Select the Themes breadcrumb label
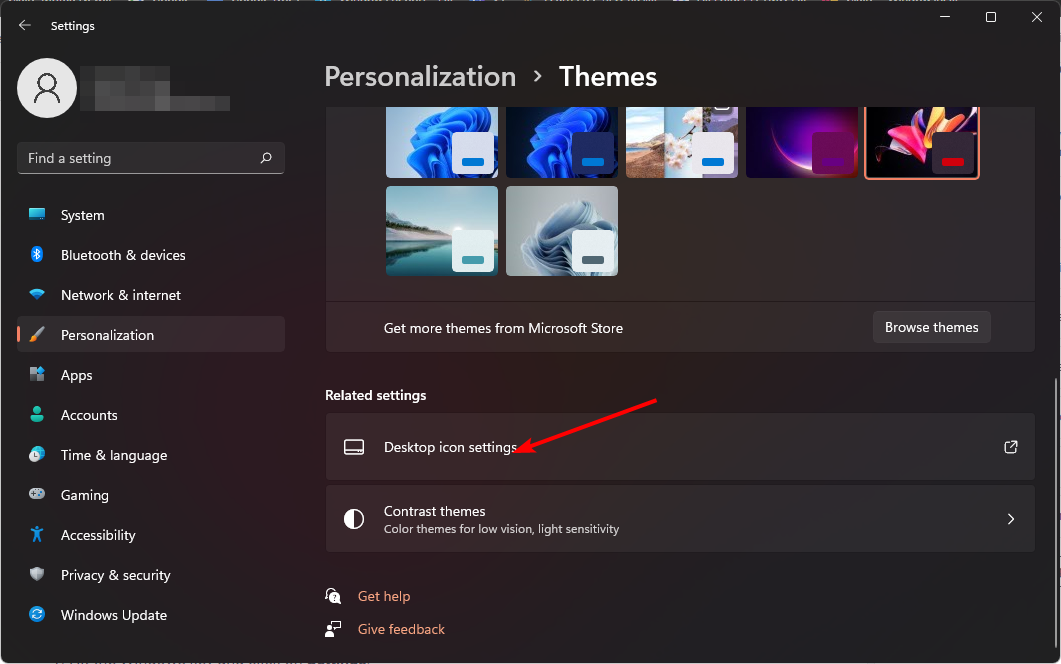Screen dimensions: 1061x664 pyautogui.click(x=607, y=76)
